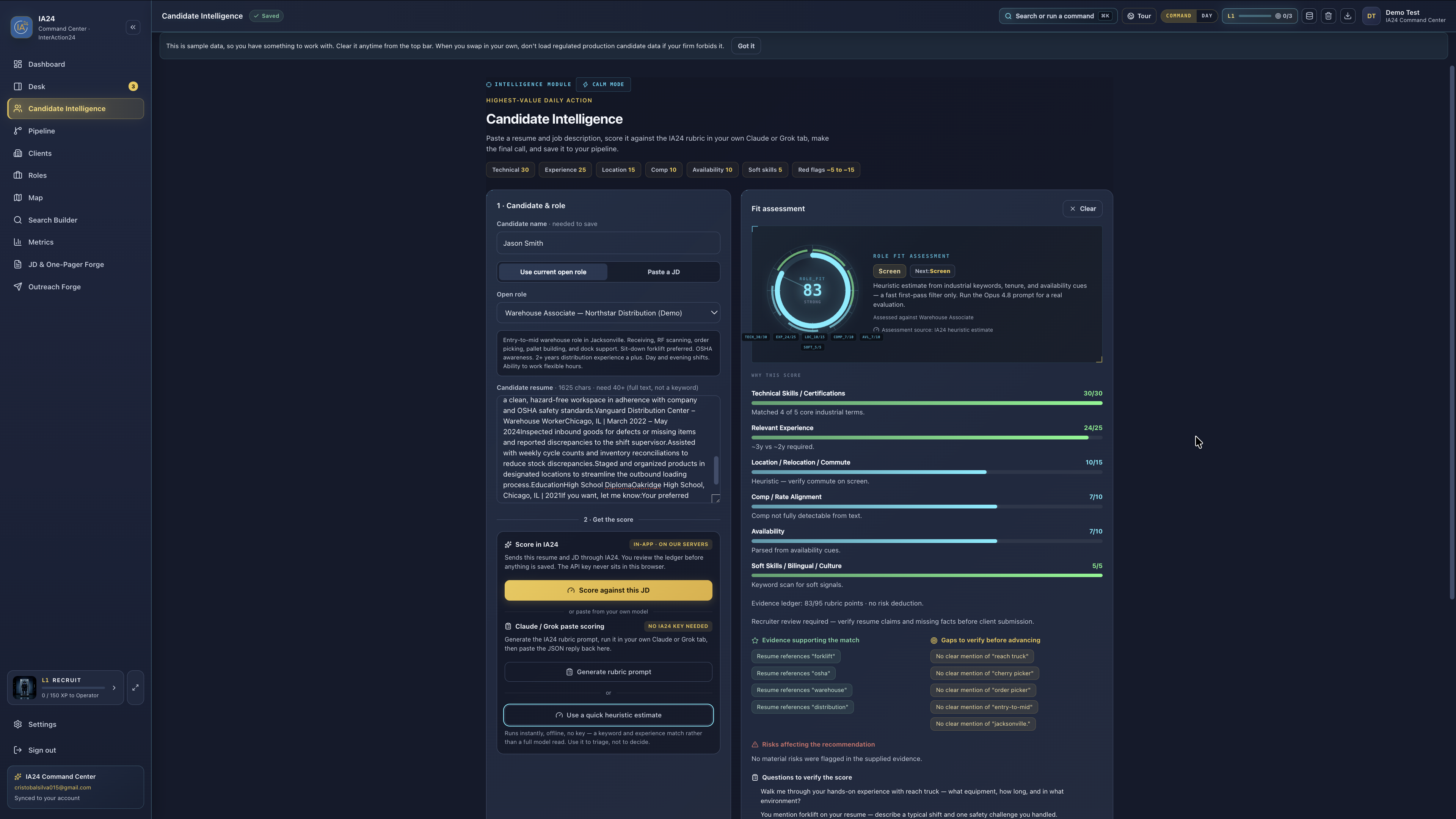Click the chip Resume references "forklift"
The height and width of the screenshot is (819, 1456).
point(795,656)
